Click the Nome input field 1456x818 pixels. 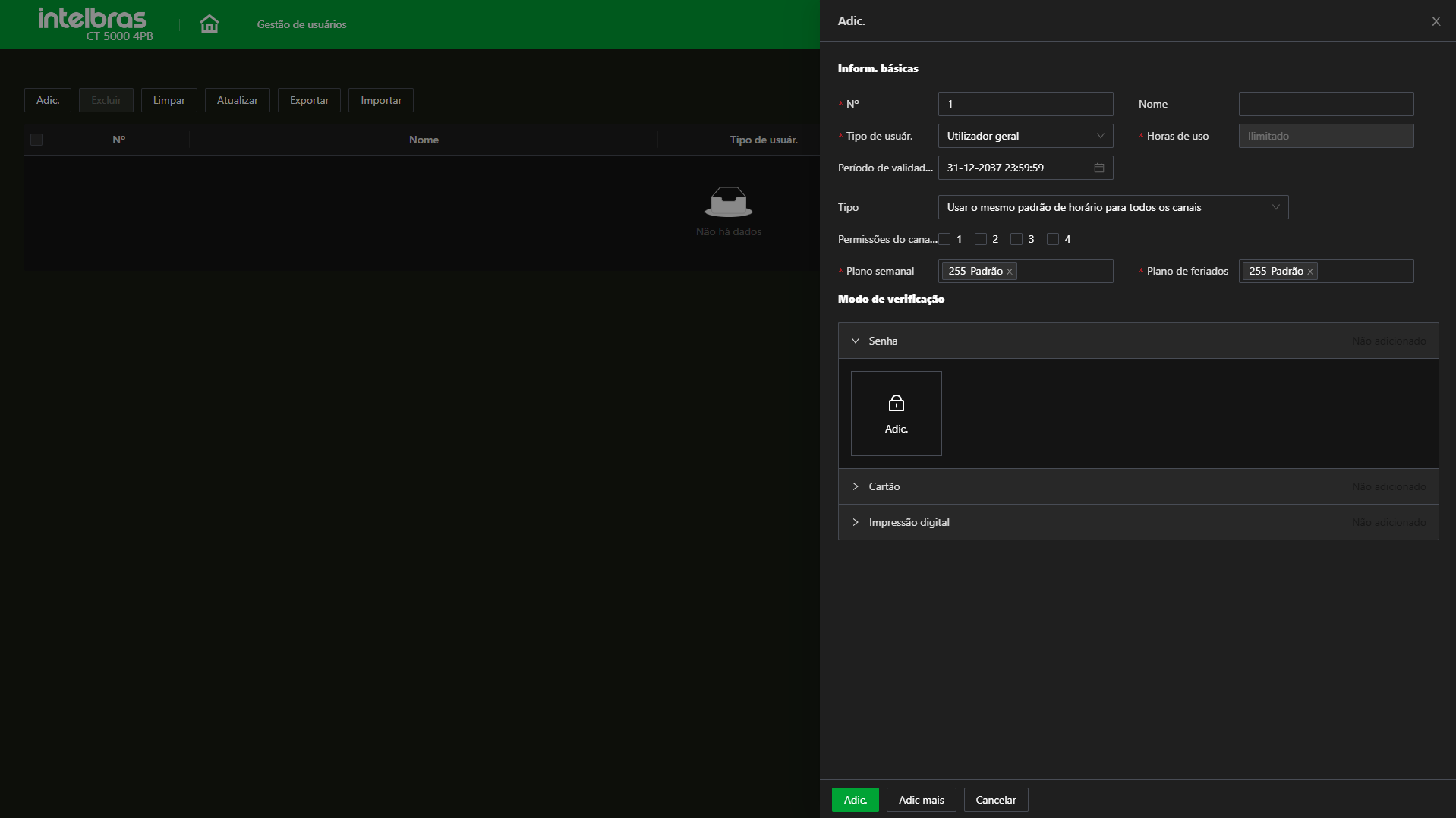pyautogui.click(x=1325, y=104)
